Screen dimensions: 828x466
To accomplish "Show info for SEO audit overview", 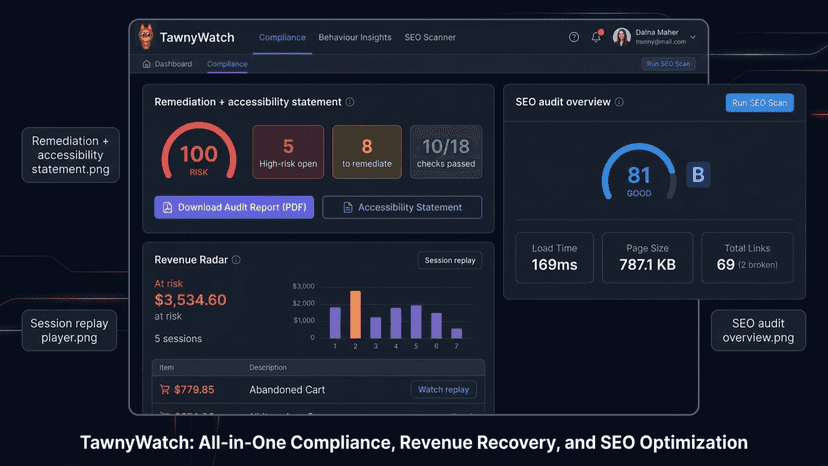I will point(619,102).
